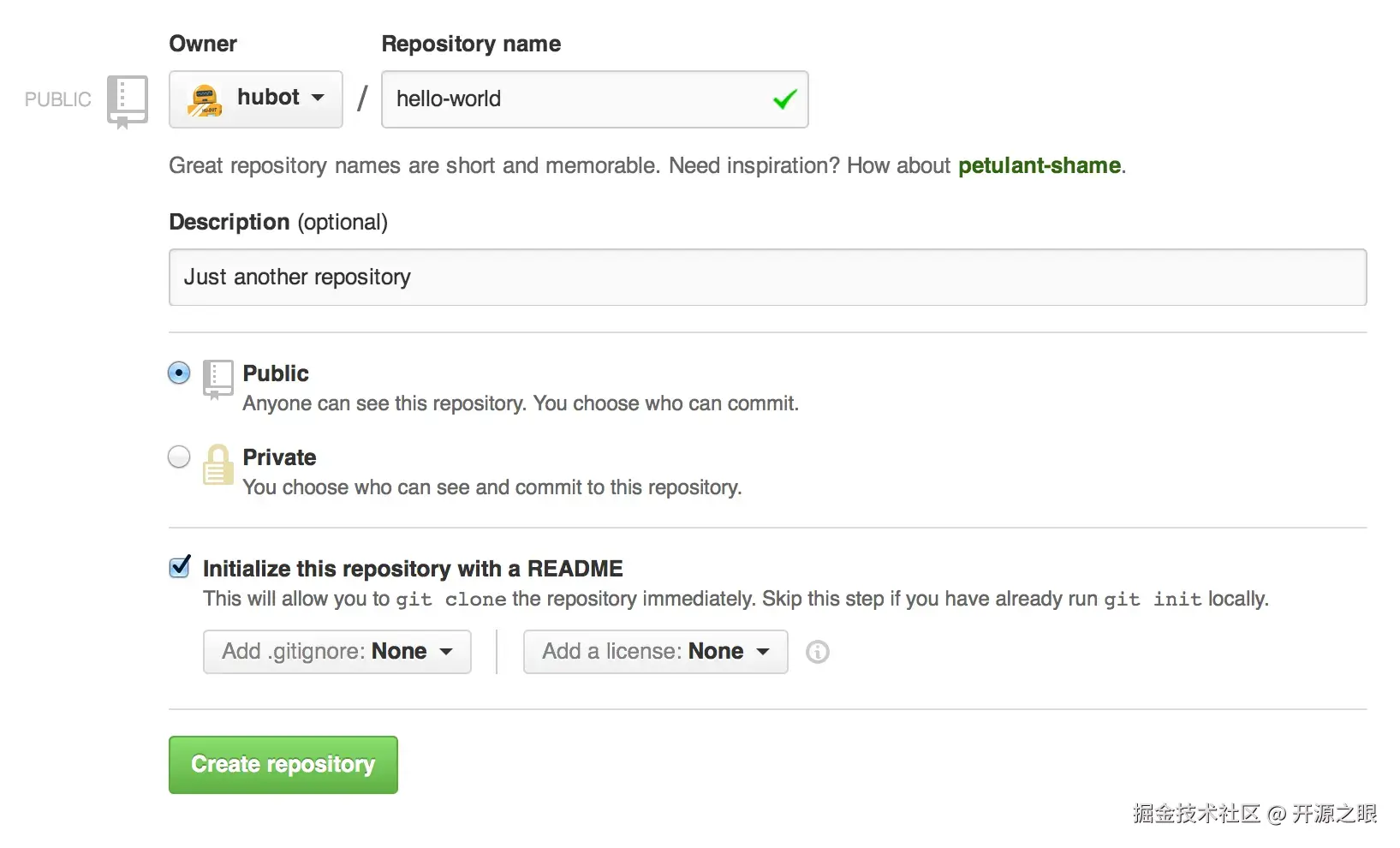
Task: Click the license info icon
Action: coord(818,652)
